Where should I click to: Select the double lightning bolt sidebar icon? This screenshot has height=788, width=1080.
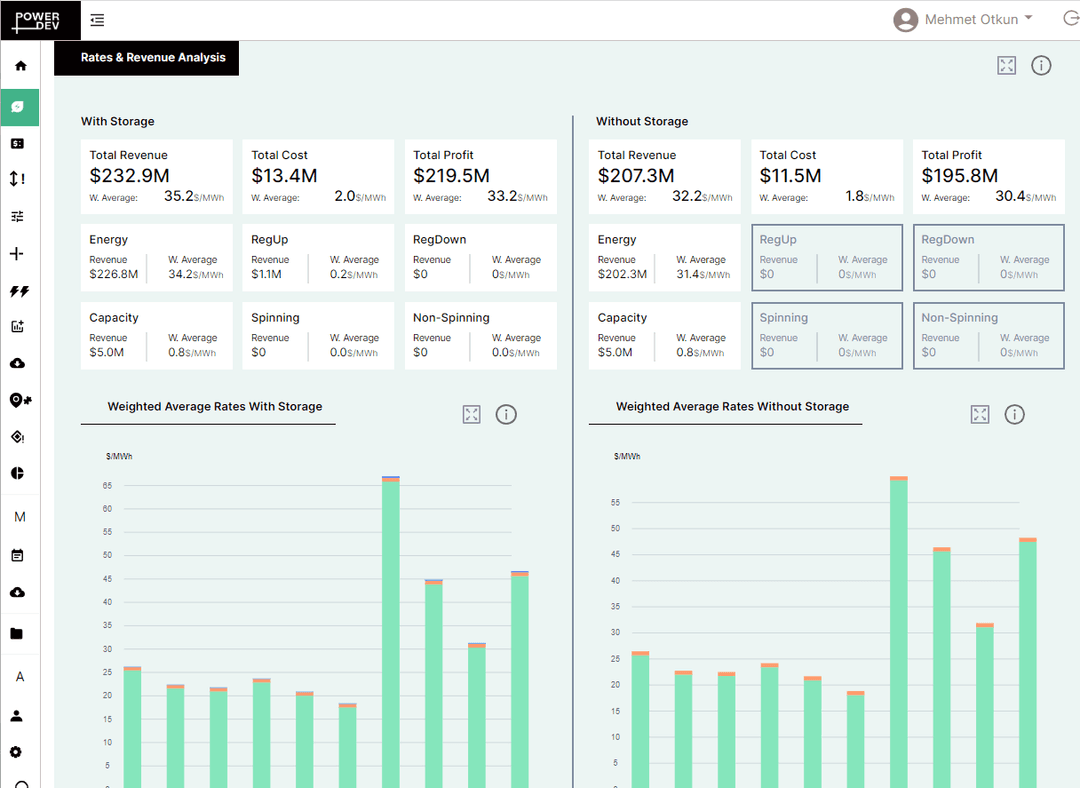click(x=17, y=291)
